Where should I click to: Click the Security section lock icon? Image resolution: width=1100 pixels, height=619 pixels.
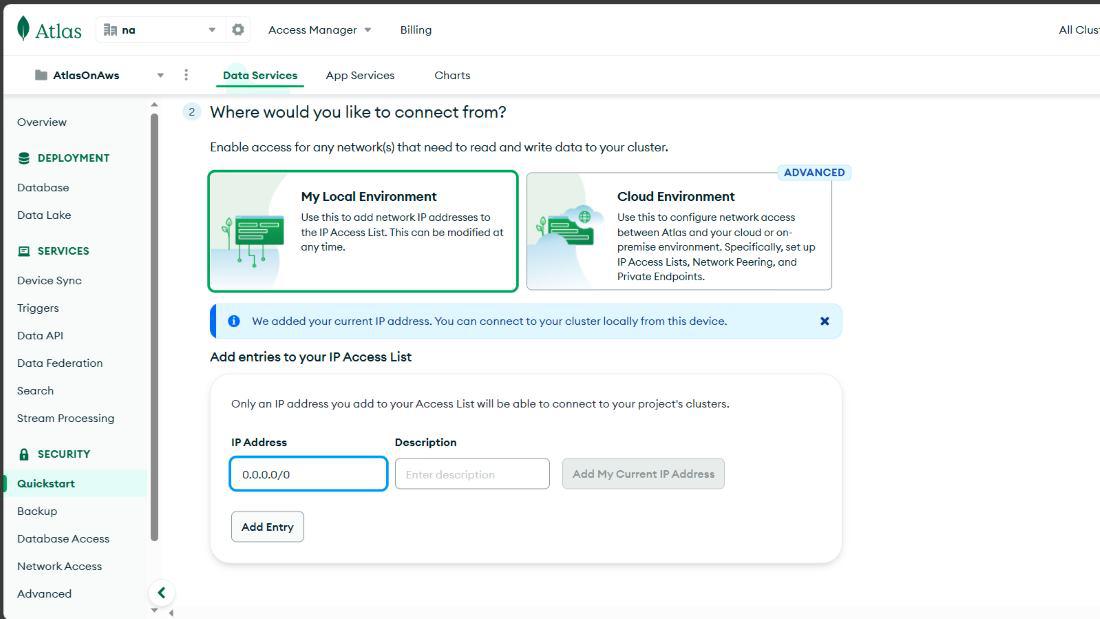[24, 454]
